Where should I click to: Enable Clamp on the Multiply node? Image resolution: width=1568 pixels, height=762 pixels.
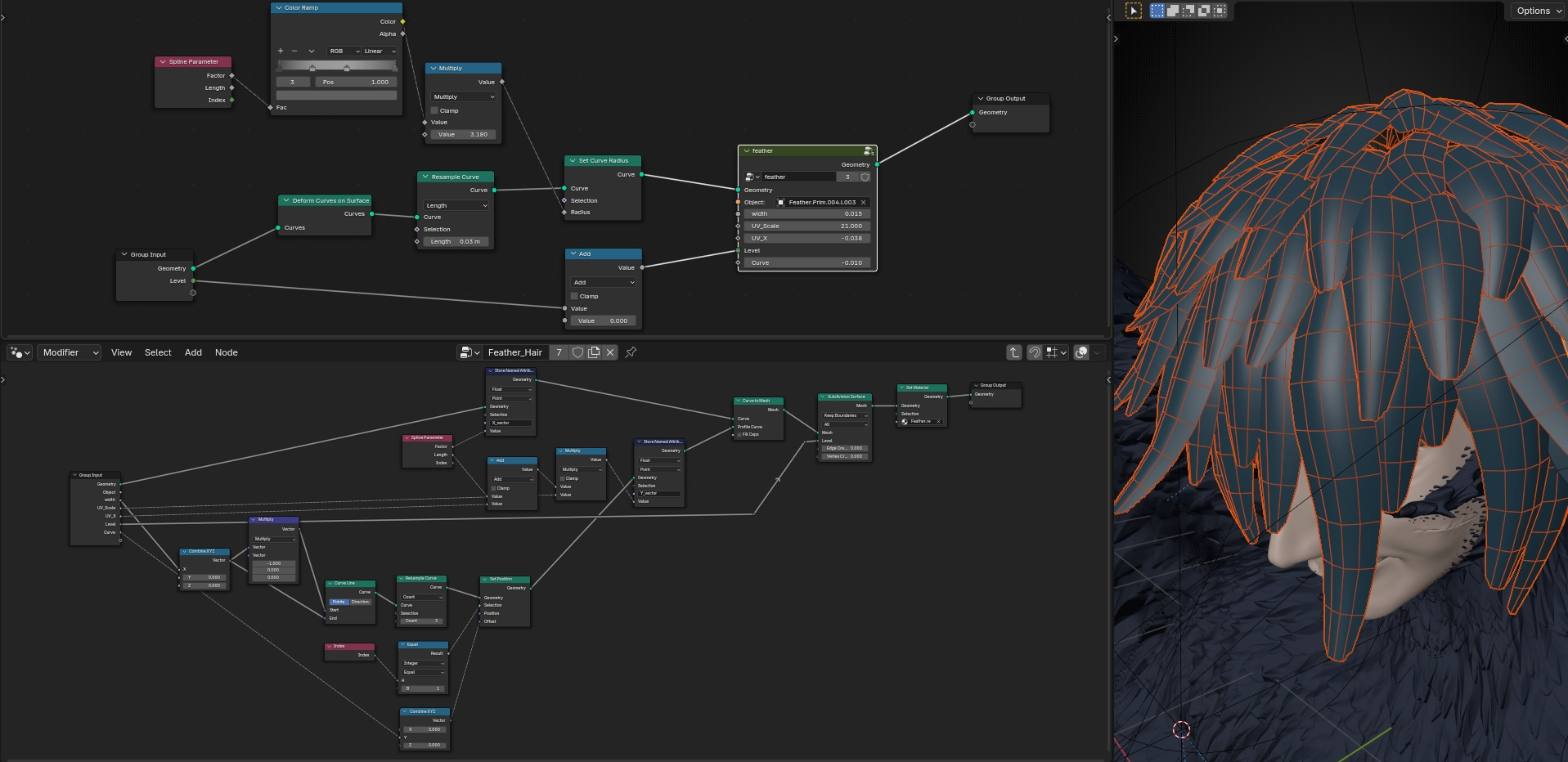point(435,110)
